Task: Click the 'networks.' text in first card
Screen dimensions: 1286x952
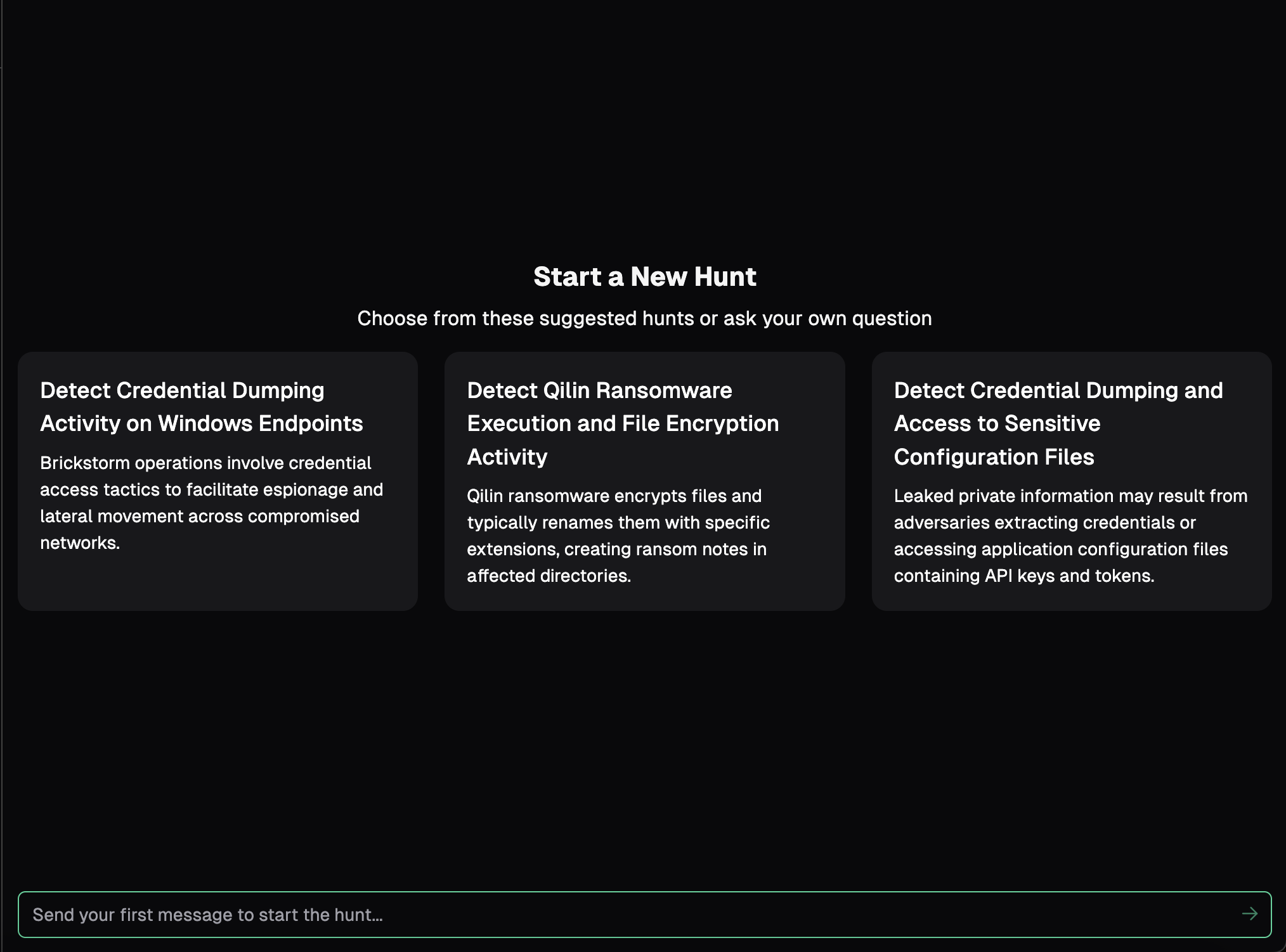Action: tap(80, 543)
